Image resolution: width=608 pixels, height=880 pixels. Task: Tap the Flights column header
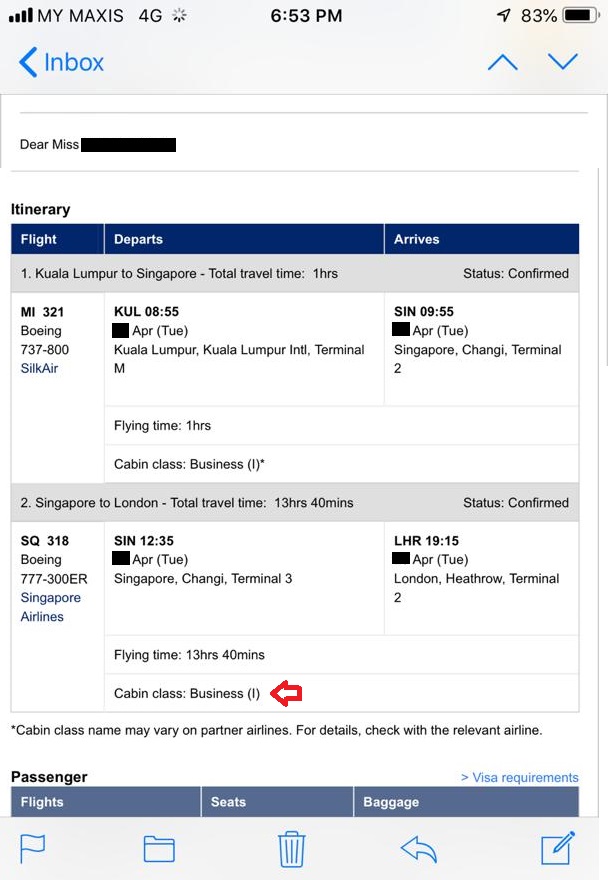coord(43,802)
